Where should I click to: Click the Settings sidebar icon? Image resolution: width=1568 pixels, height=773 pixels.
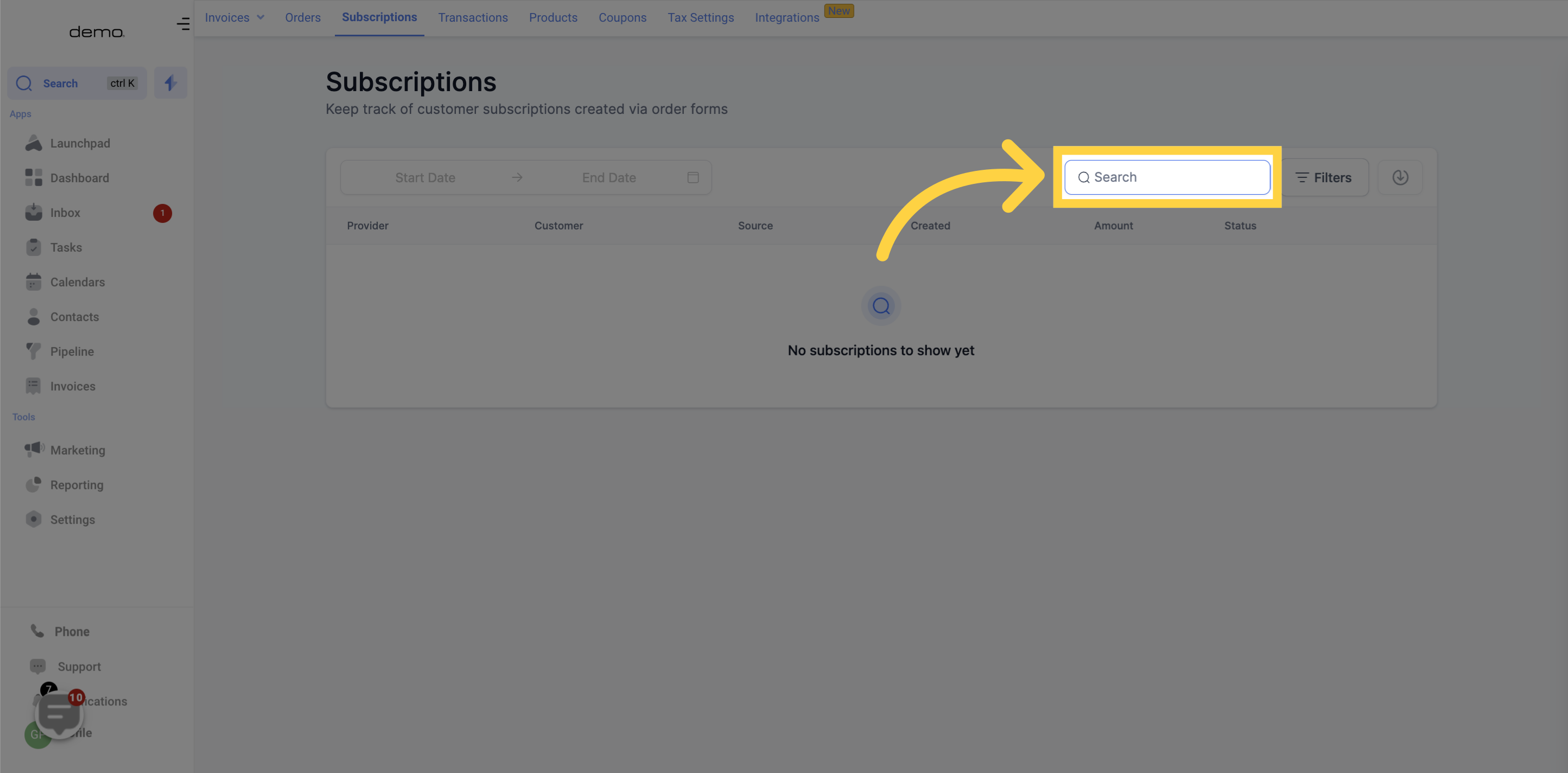click(33, 519)
